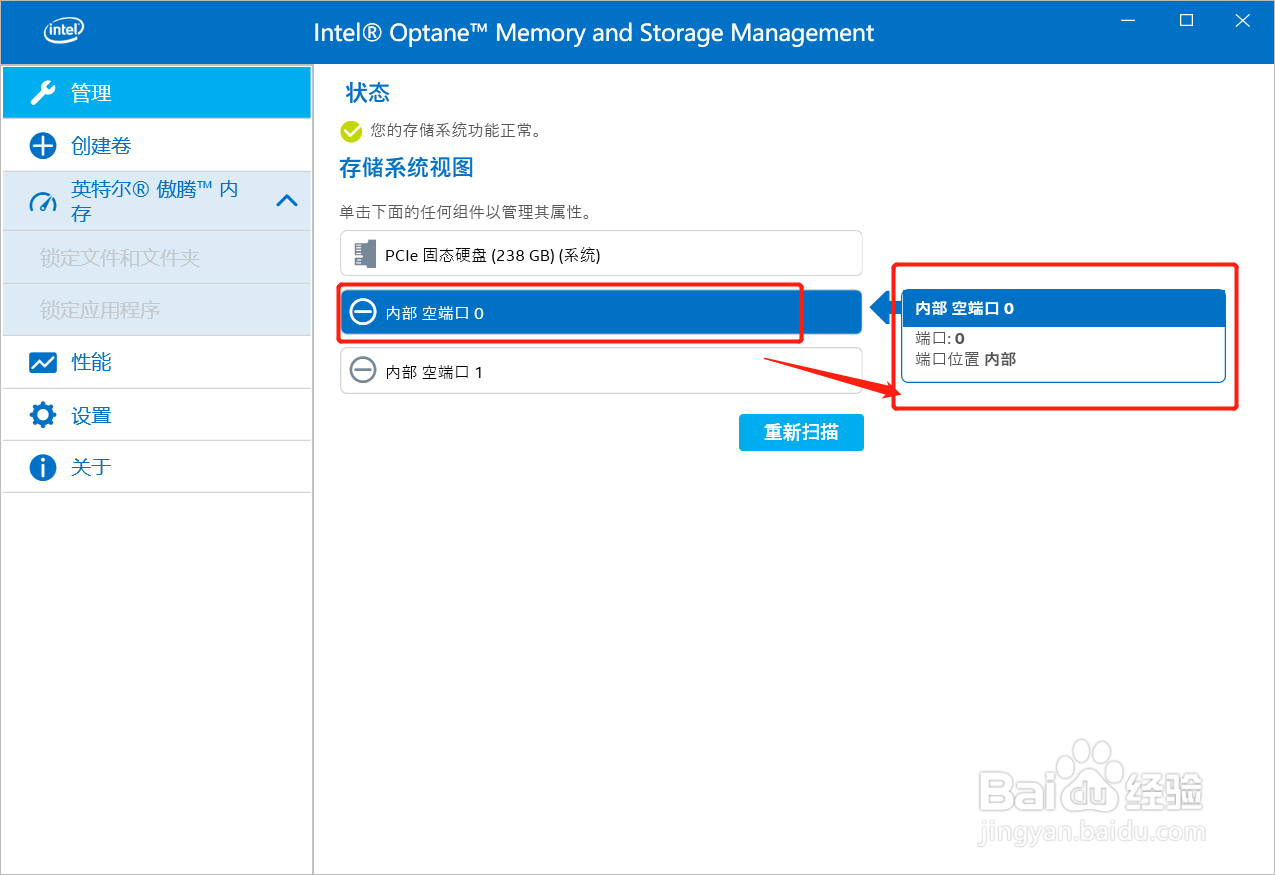
Task: Open the 关于 menu item
Action: click(157, 467)
